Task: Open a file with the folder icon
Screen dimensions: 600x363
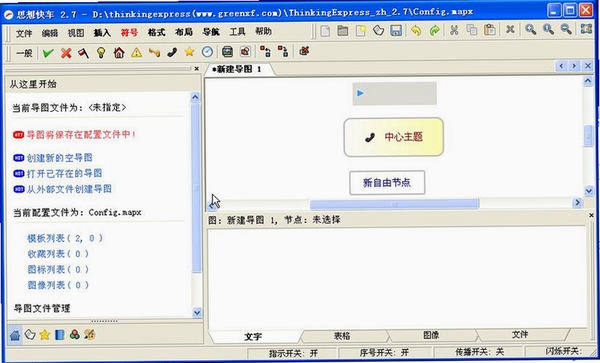Action: point(342,31)
